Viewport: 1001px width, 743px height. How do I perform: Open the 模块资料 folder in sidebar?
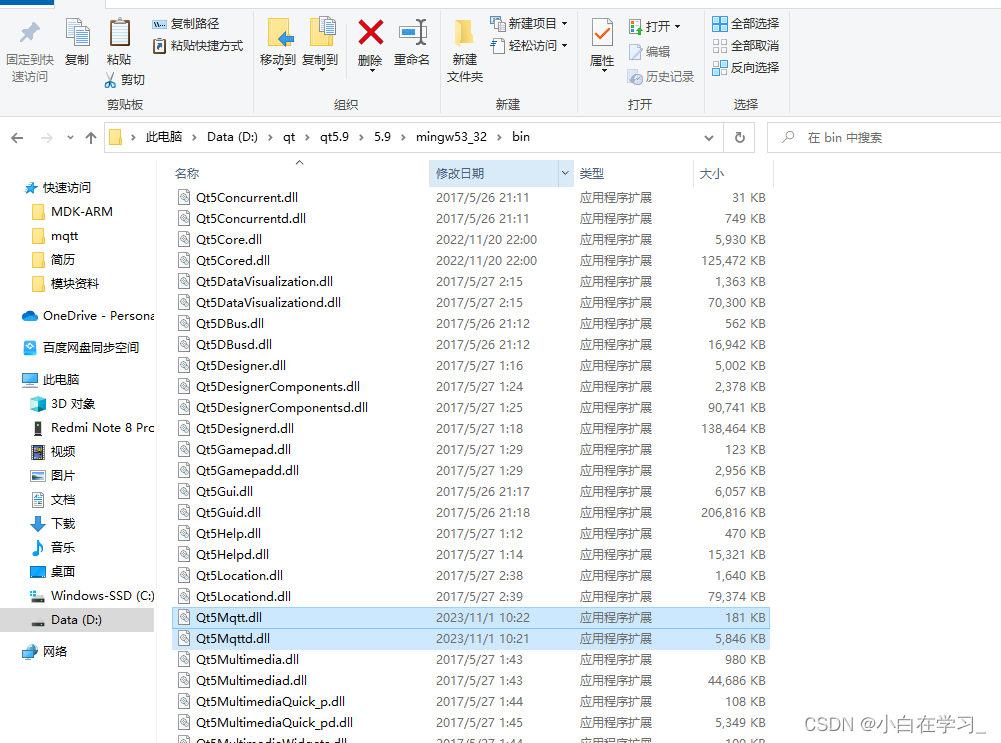pos(65,284)
